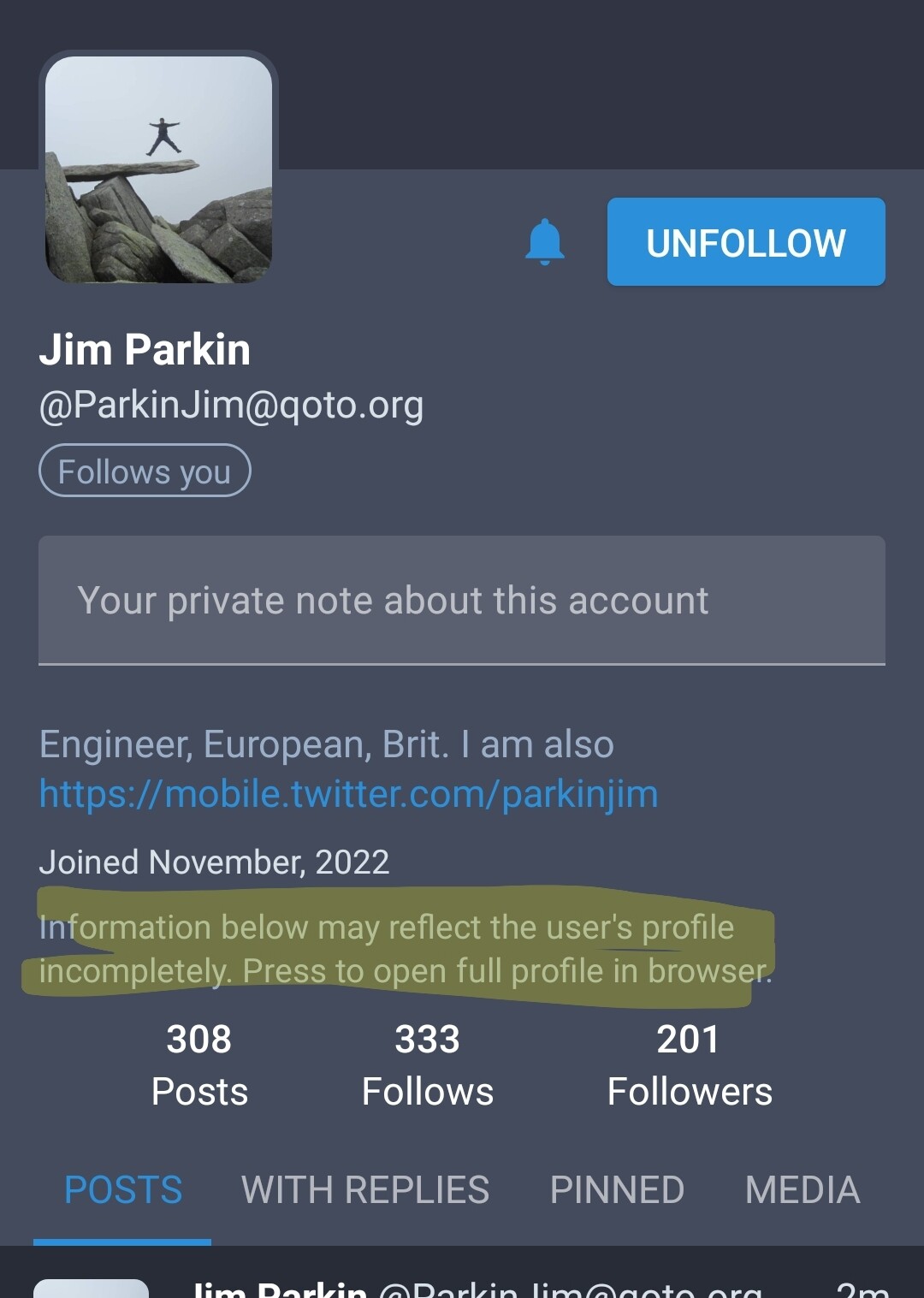The height and width of the screenshot is (1298, 924).
Task: Tap the 'Joined November, 2022' text
Action: click(x=214, y=862)
